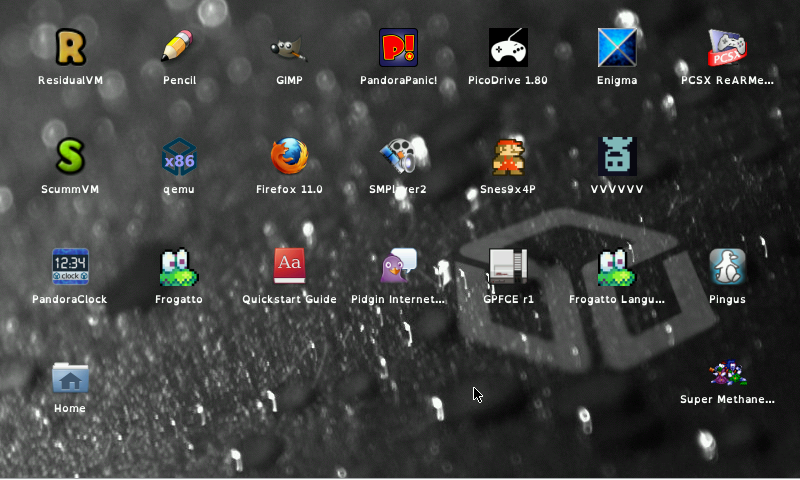The width and height of the screenshot is (800, 480).
Task: Open Firefox 11.0 browser icon
Action: coord(289,157)
